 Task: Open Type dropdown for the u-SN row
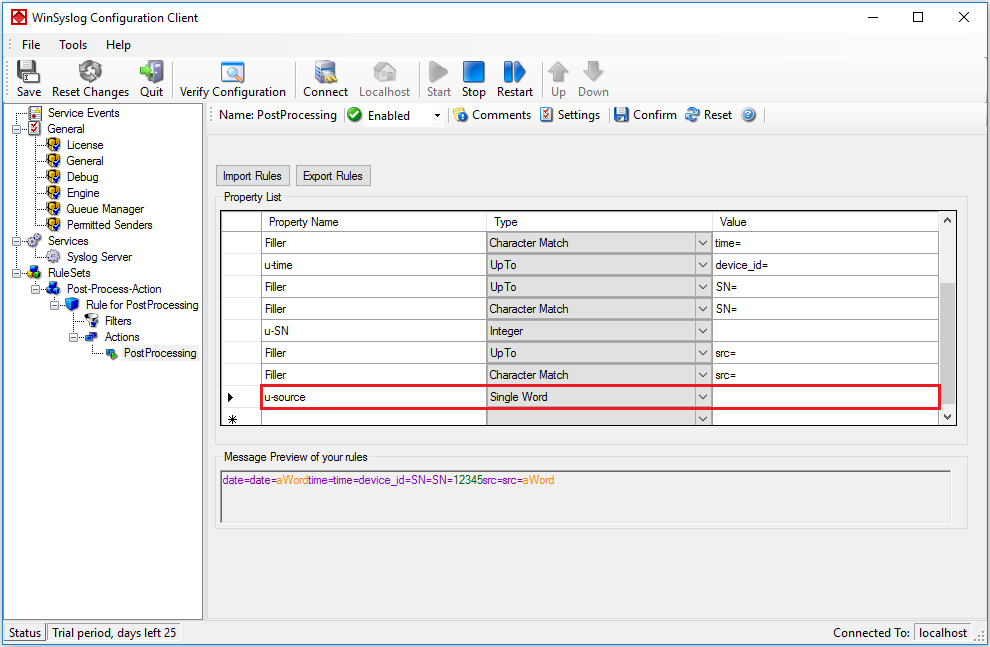[703, 331]
